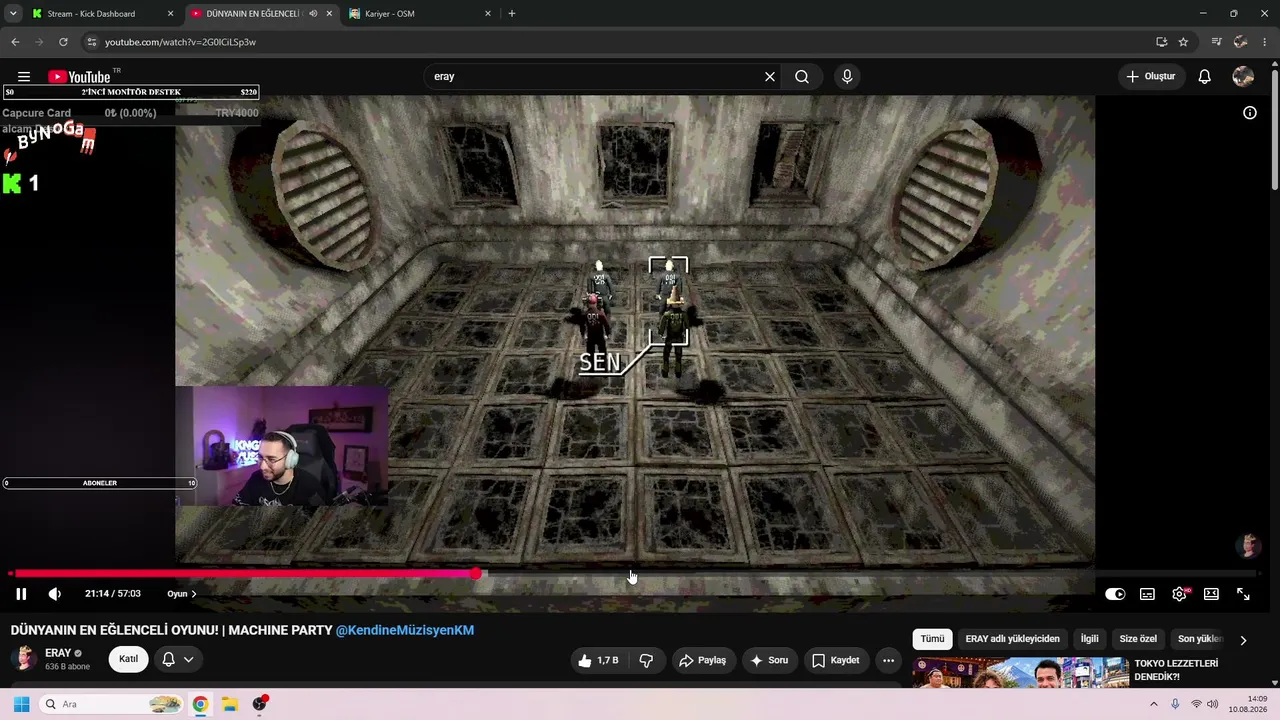Dislike the video with thumbs down
The width and height of the screenshot is (1280, 720).
pos(646,660)
